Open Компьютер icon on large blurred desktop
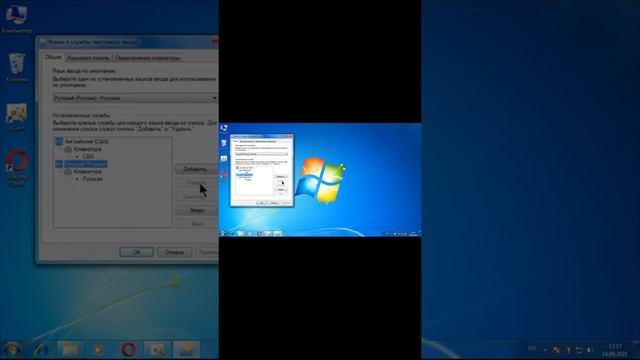640x360 pixels. (x=16, y=18)
